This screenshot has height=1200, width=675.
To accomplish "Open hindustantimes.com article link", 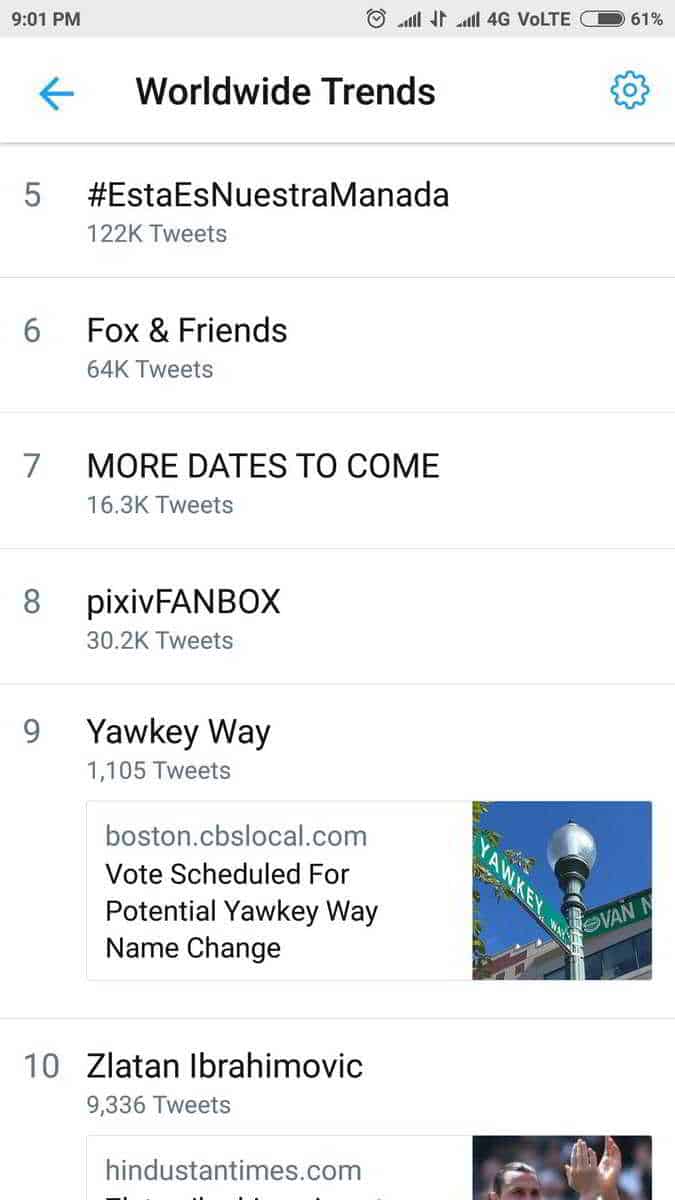I will 233,1169.
